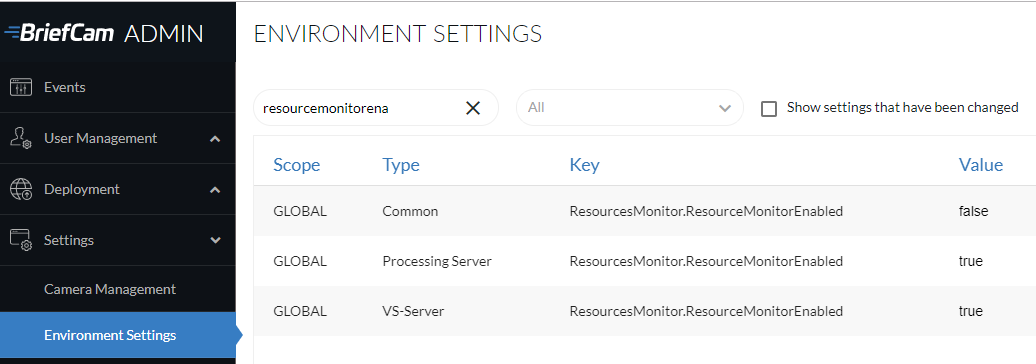Click the Environment Settings page heading
Viewport: 1036px width, 364px height.
tap(398, 34)
